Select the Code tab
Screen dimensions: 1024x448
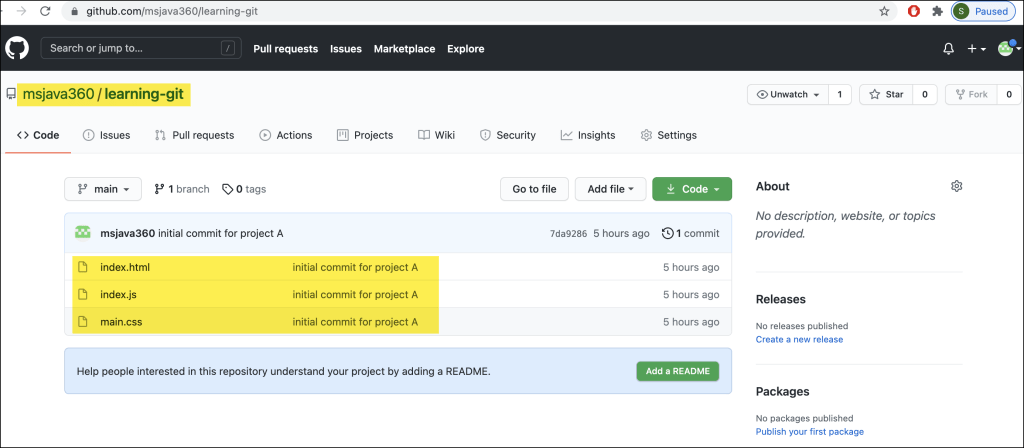(38, 135)
